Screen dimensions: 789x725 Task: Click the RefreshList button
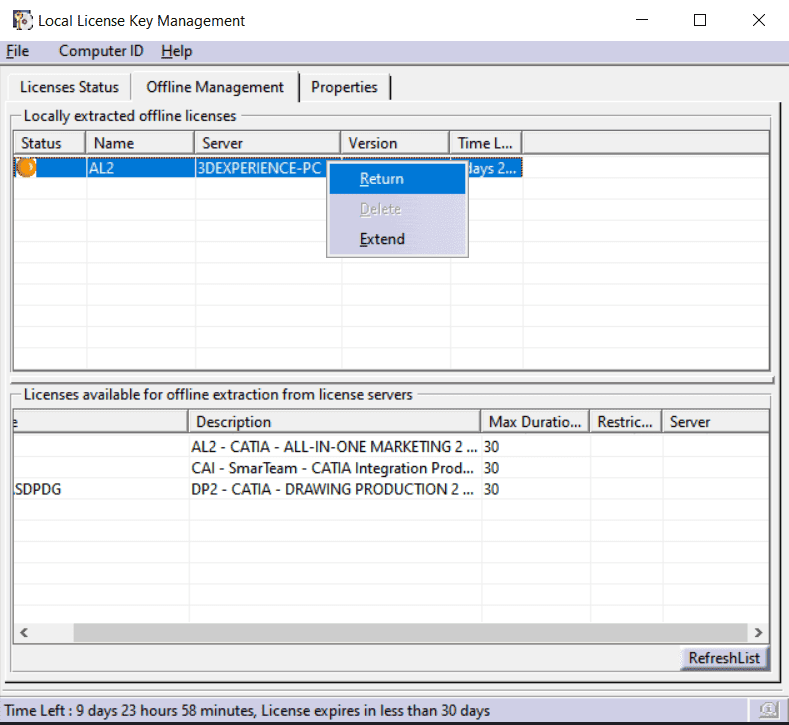[724, 658]
